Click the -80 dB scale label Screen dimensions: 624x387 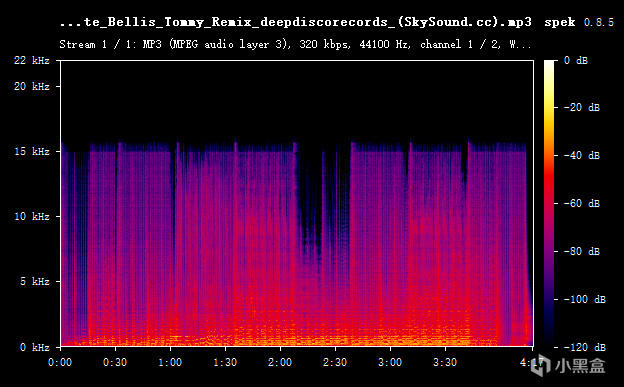pos(582,251)
